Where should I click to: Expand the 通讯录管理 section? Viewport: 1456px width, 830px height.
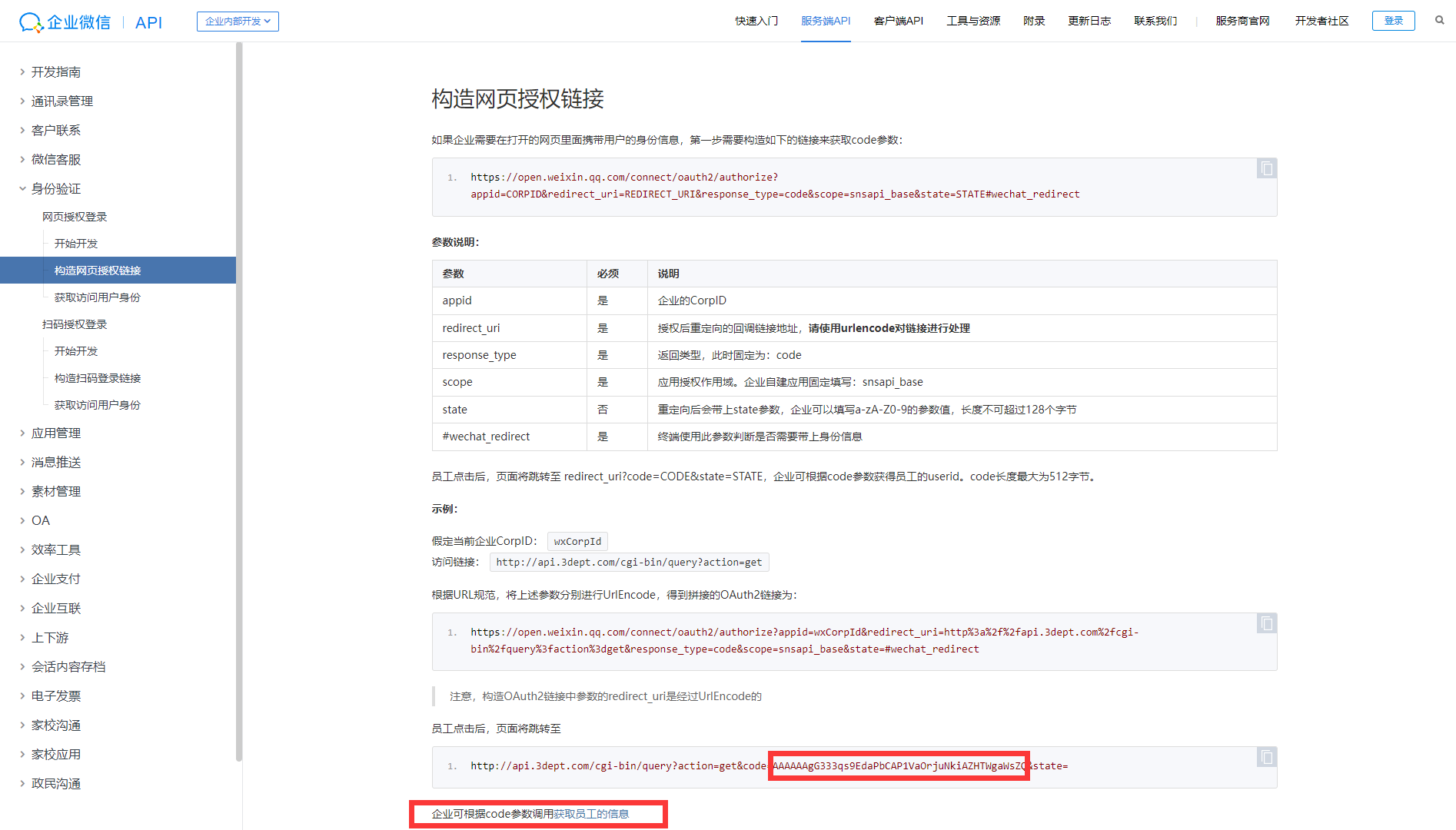tap(61, 101)
